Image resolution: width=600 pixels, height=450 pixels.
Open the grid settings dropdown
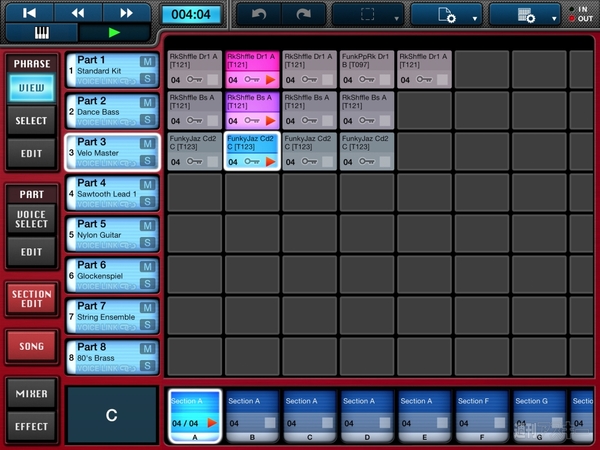coord(525,15)
